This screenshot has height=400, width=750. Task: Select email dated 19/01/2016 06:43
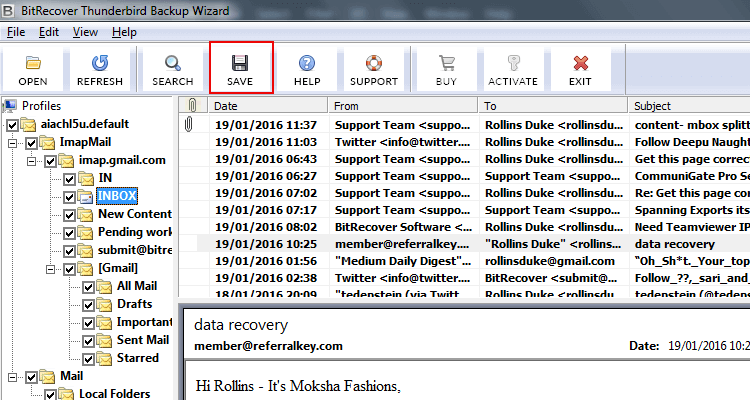pos(464,159)
